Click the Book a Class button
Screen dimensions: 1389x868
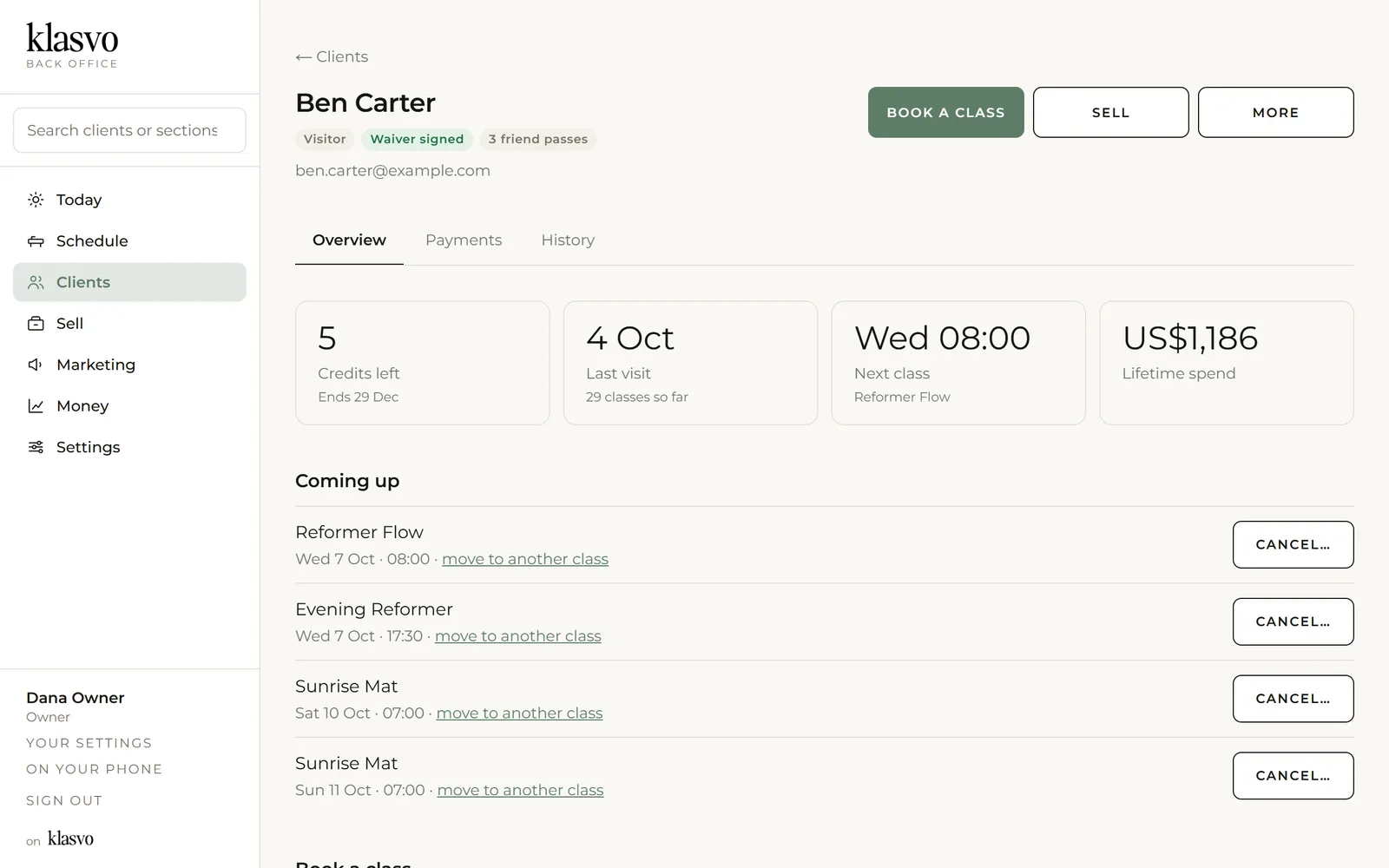click(x=946, y=112)
